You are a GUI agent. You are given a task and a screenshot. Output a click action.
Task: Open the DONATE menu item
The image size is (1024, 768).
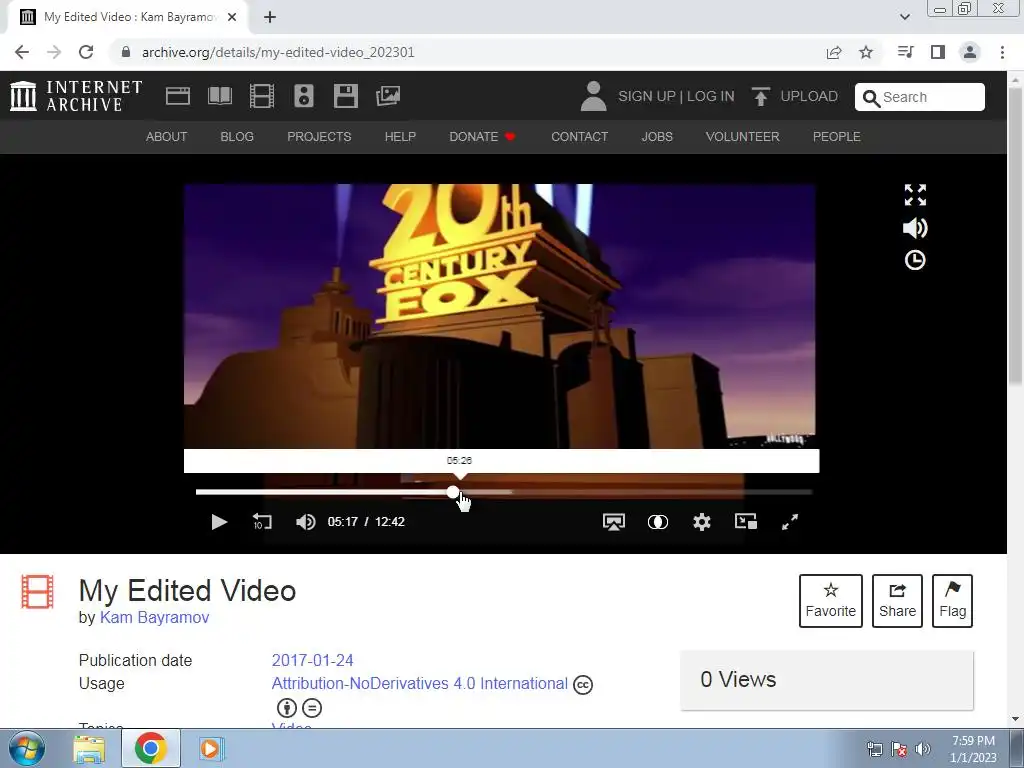click(482, 136)
